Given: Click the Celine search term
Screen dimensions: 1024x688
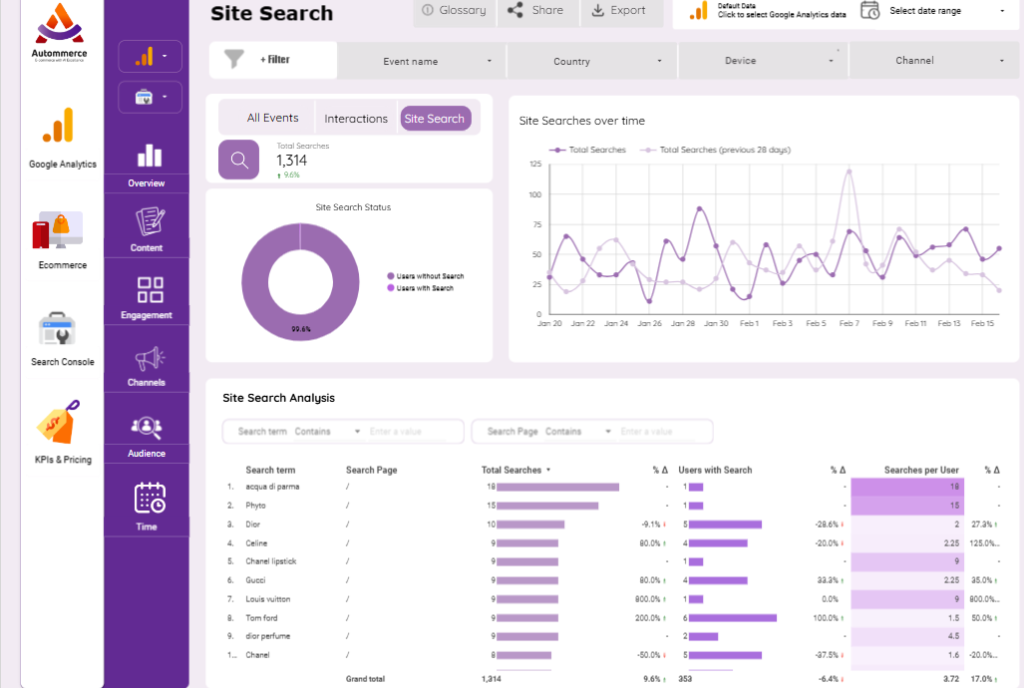Looking at the screenshot, I should tap(256, 543).
